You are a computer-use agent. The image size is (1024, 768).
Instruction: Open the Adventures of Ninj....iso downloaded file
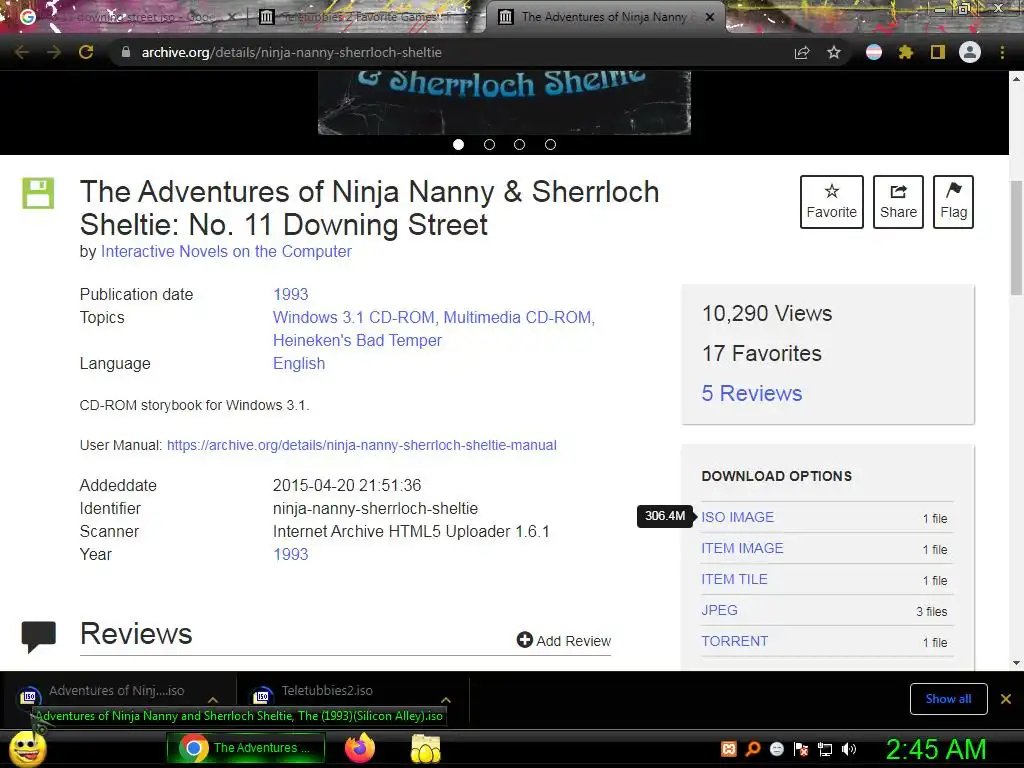click(x=116, y=691)
